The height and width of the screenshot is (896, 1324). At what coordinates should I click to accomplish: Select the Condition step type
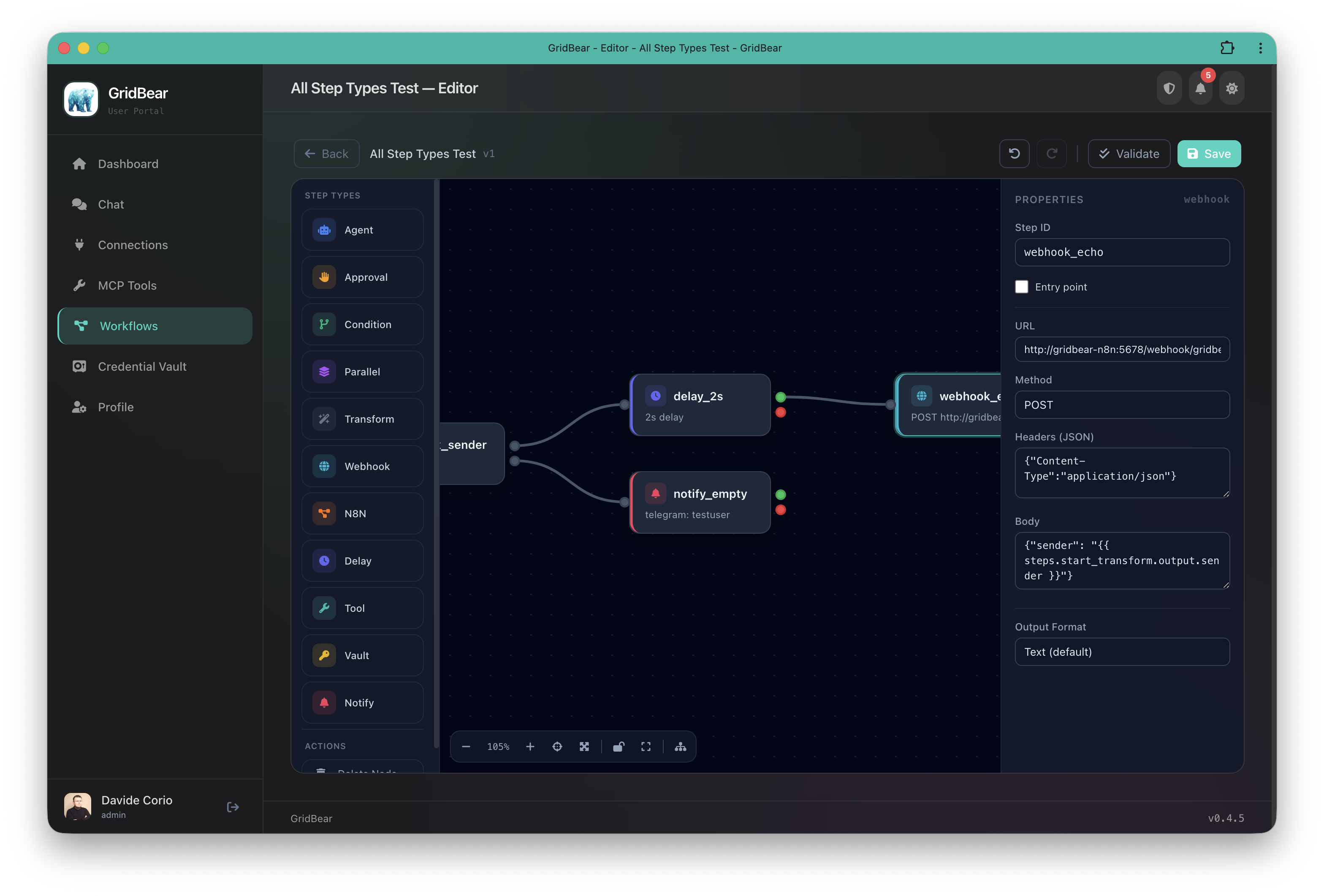pos(362,324)
